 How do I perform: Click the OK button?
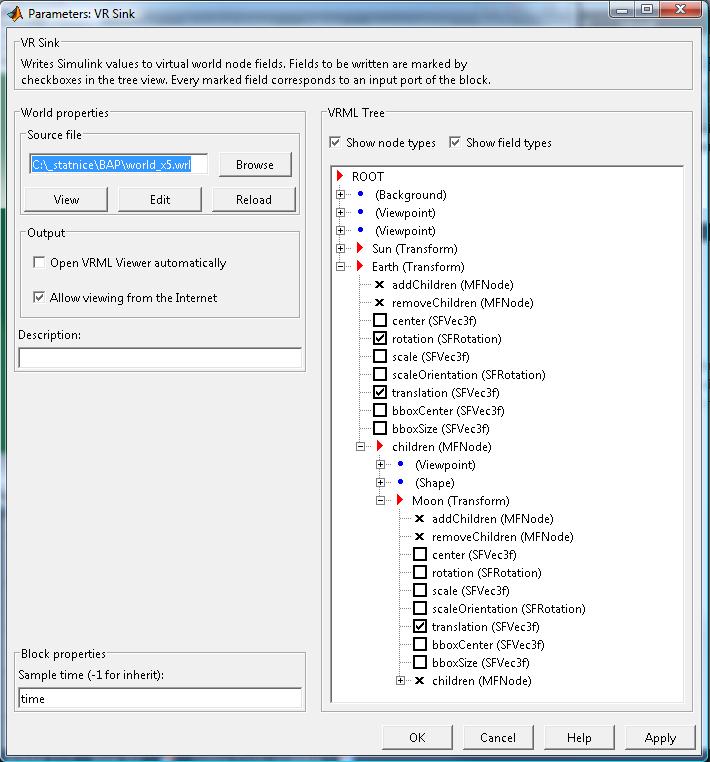(417, 738)
